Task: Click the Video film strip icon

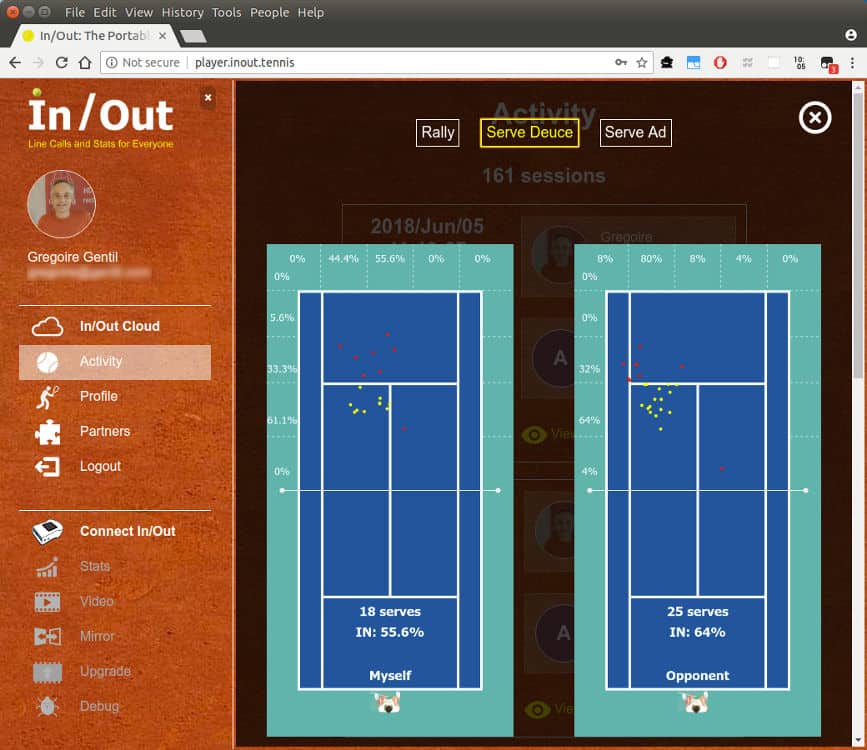Action: tap(47, 602)
